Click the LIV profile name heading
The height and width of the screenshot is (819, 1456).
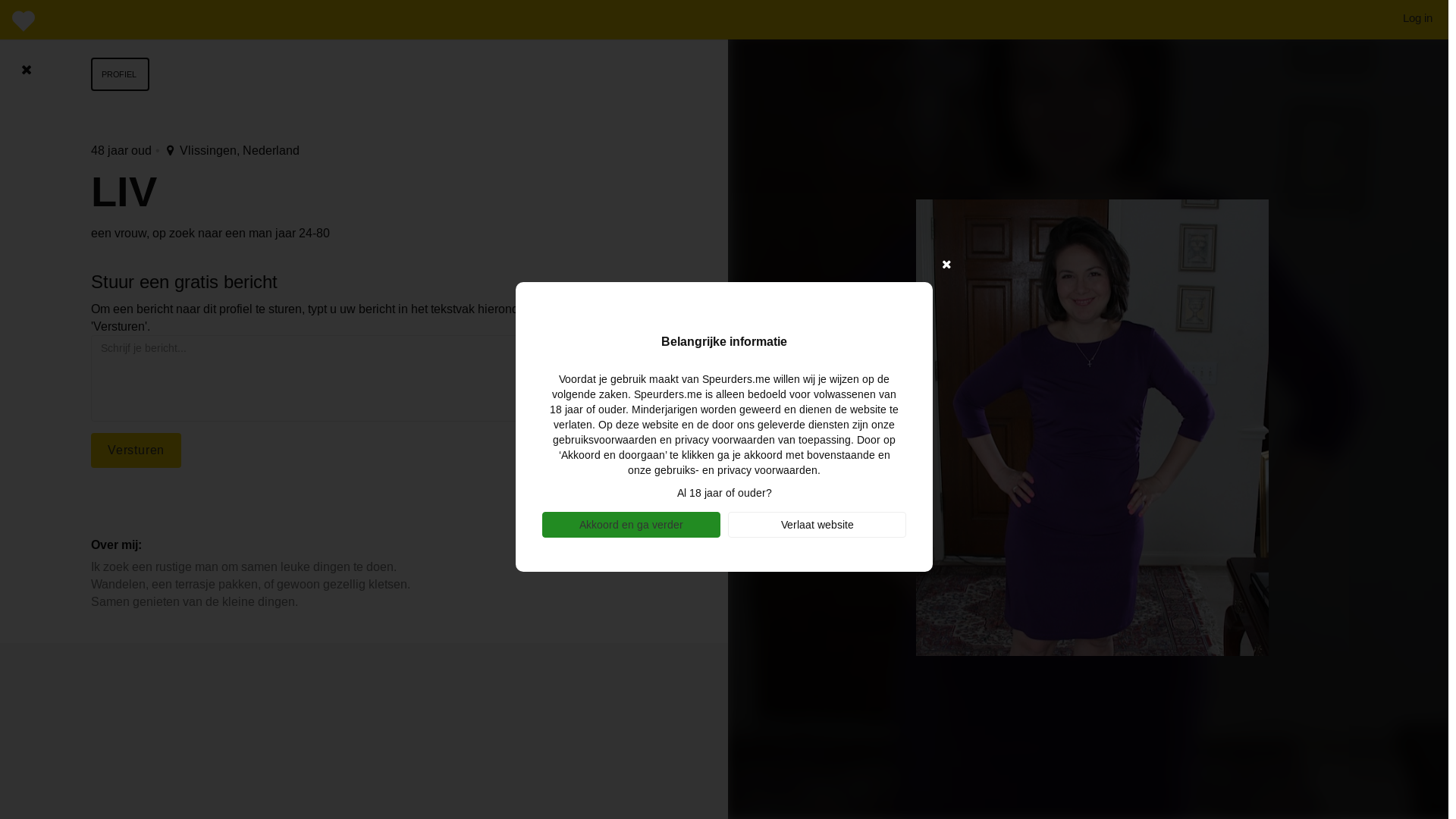point(124,192)
